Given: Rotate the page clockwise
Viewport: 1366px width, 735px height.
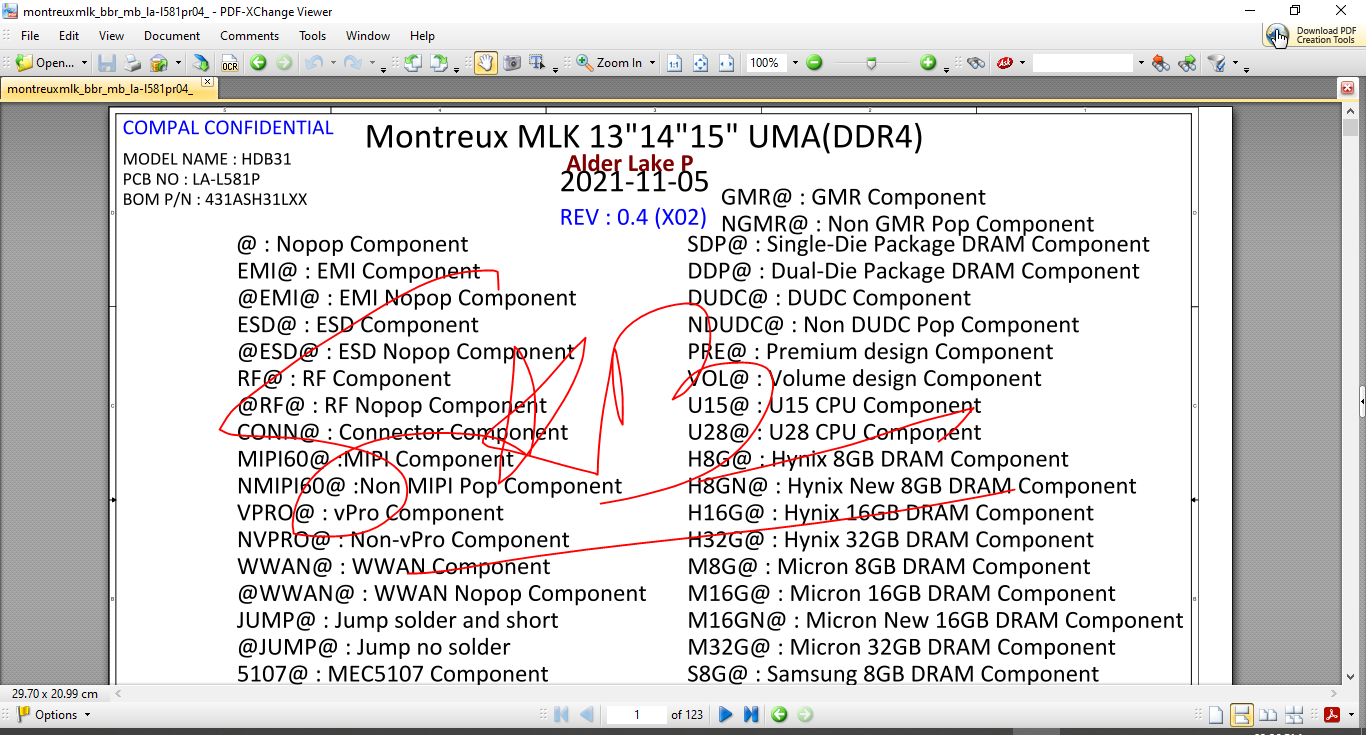Looking at the screenshot, I should (438, 63).
